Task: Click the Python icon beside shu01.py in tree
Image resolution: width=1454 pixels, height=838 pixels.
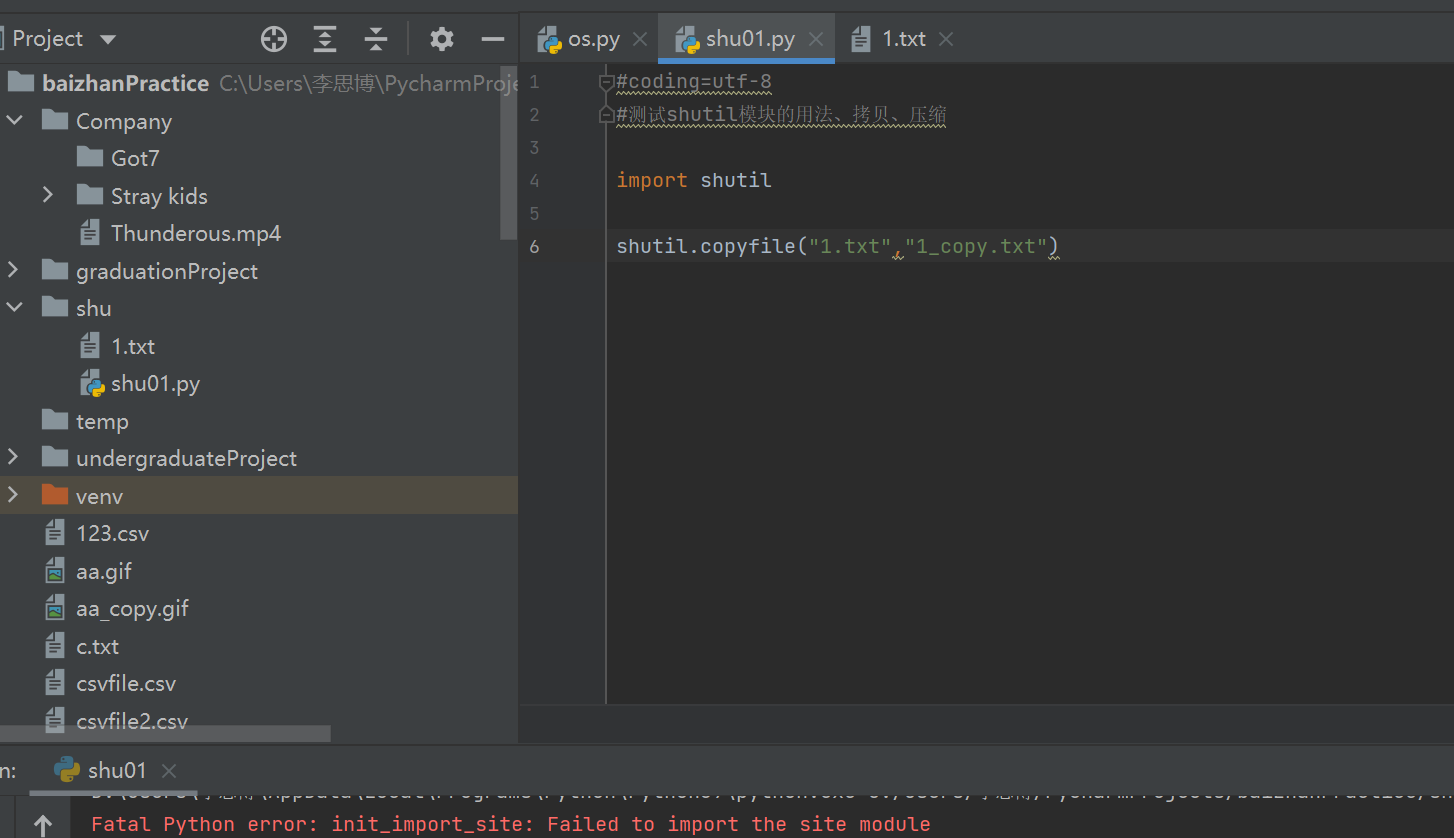Action: [x=92, y=384]
